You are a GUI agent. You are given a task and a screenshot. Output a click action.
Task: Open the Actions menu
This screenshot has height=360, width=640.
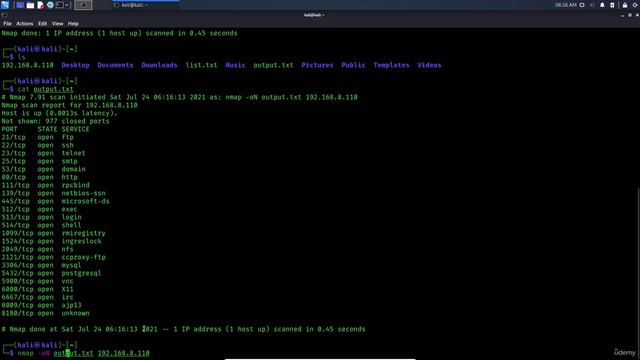24,24
